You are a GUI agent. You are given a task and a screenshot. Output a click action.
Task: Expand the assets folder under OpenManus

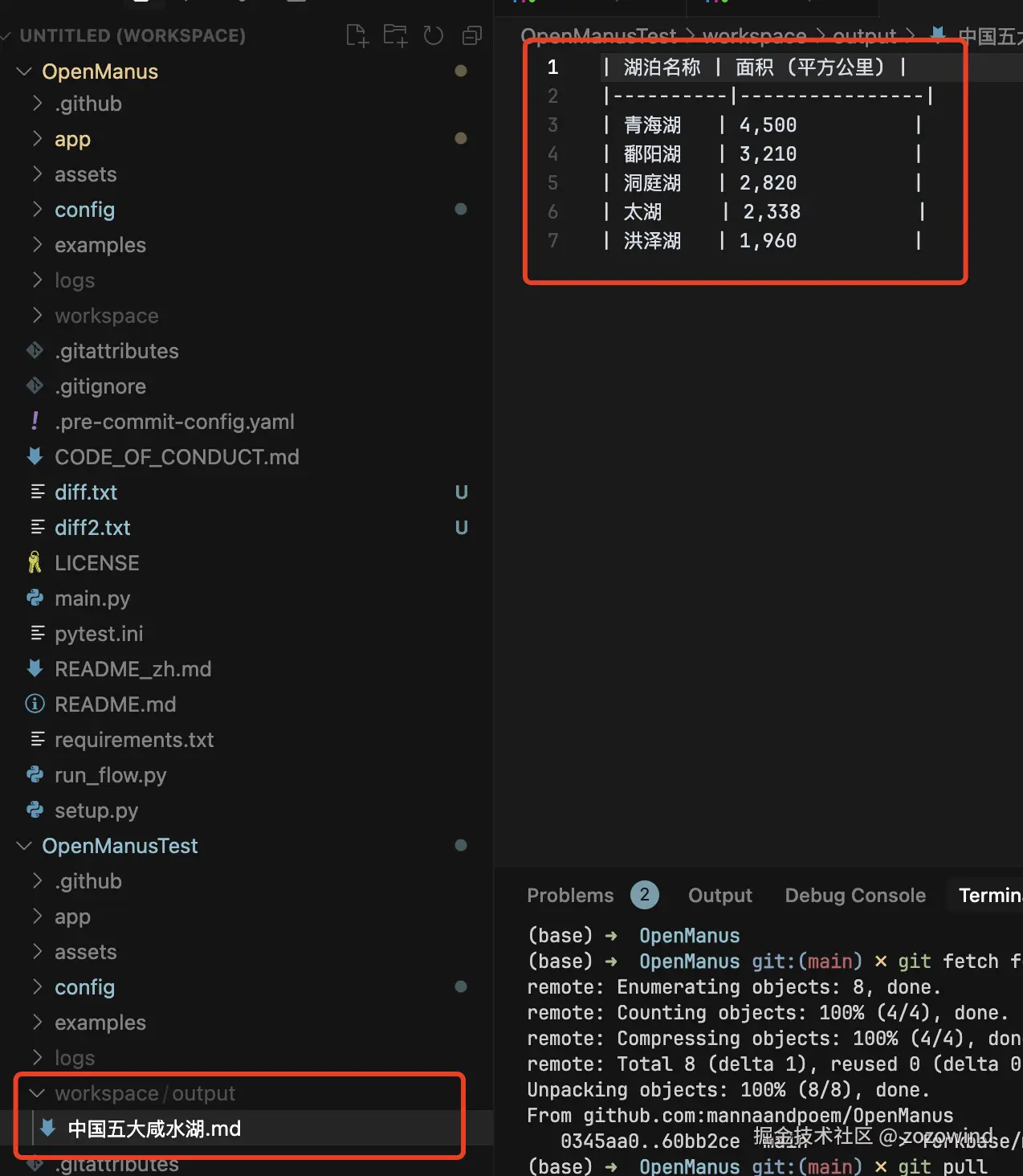[x=37, y=174]
